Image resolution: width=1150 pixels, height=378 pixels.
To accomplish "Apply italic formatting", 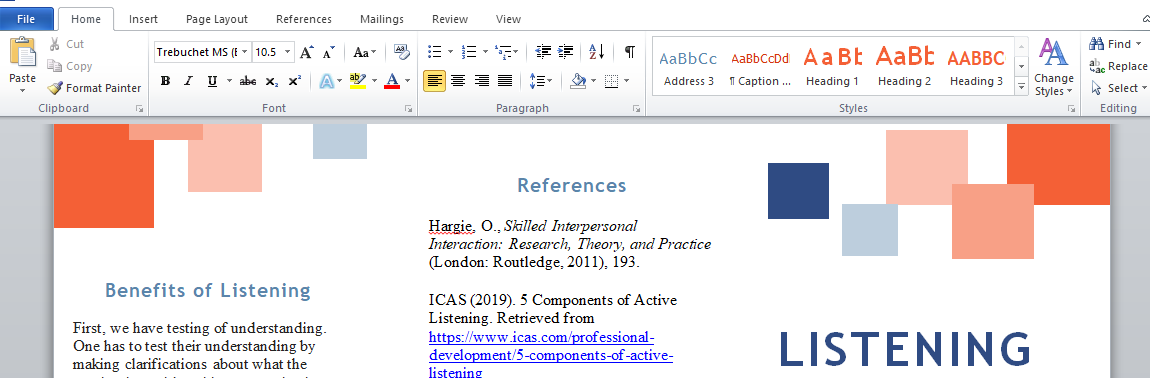I will 188,81.
